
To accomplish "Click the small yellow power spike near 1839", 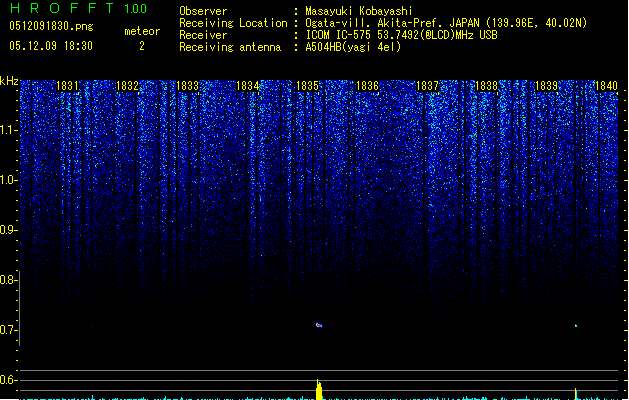I will [576, 394].
